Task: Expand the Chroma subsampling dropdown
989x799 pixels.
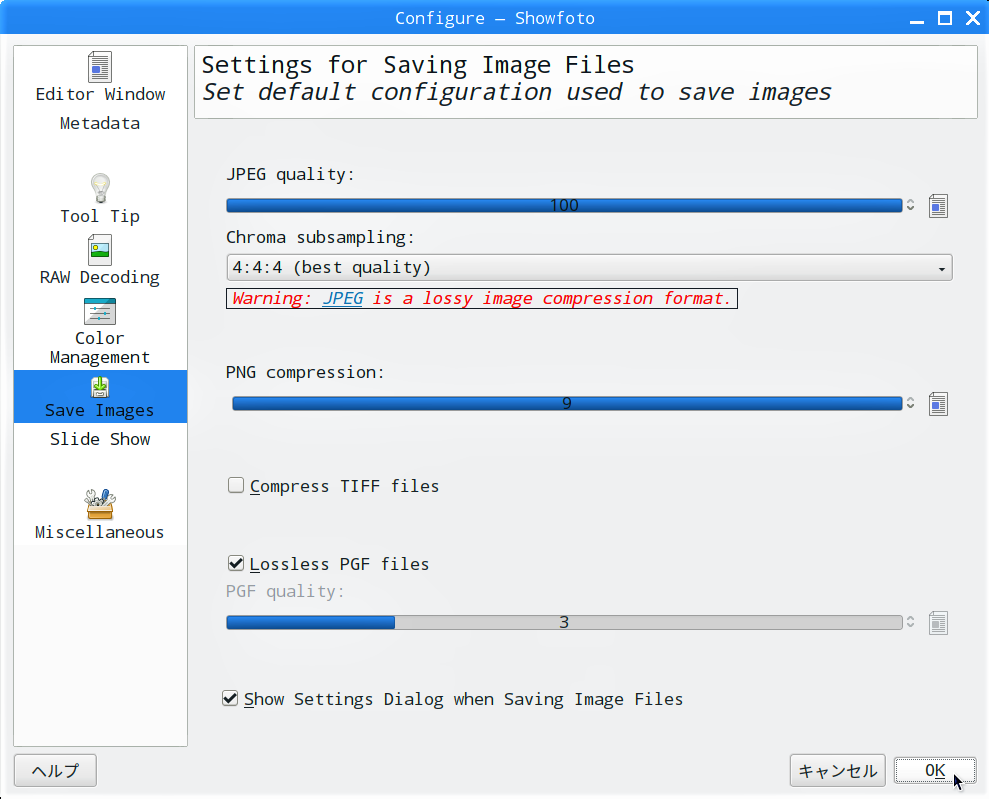Action: click(x=589, y=267)
